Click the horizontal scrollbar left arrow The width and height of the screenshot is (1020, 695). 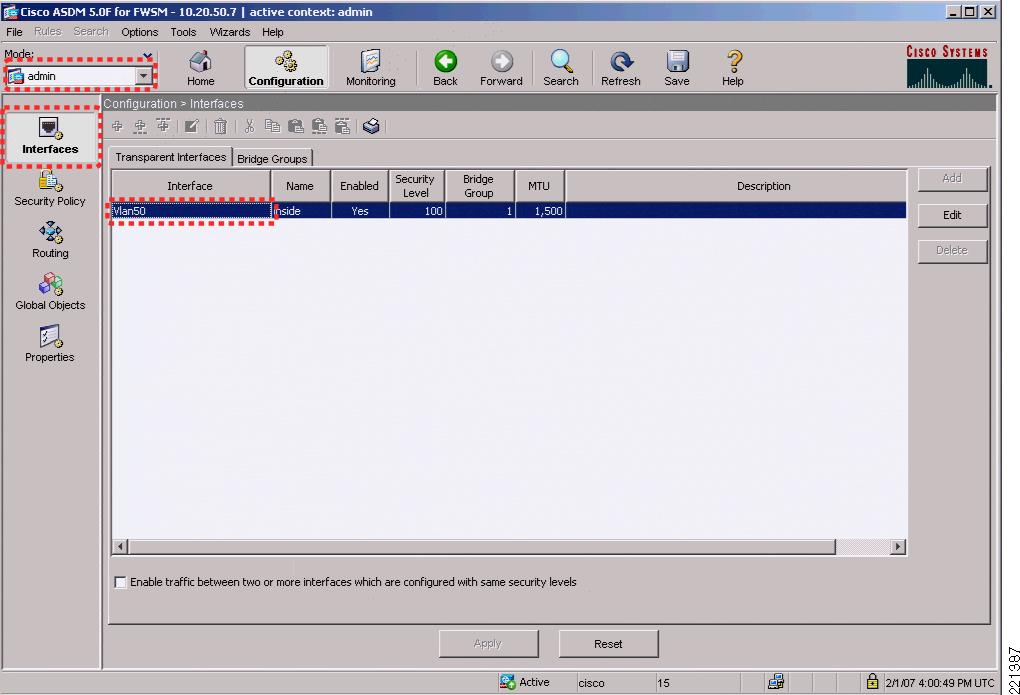coord(120,547)
